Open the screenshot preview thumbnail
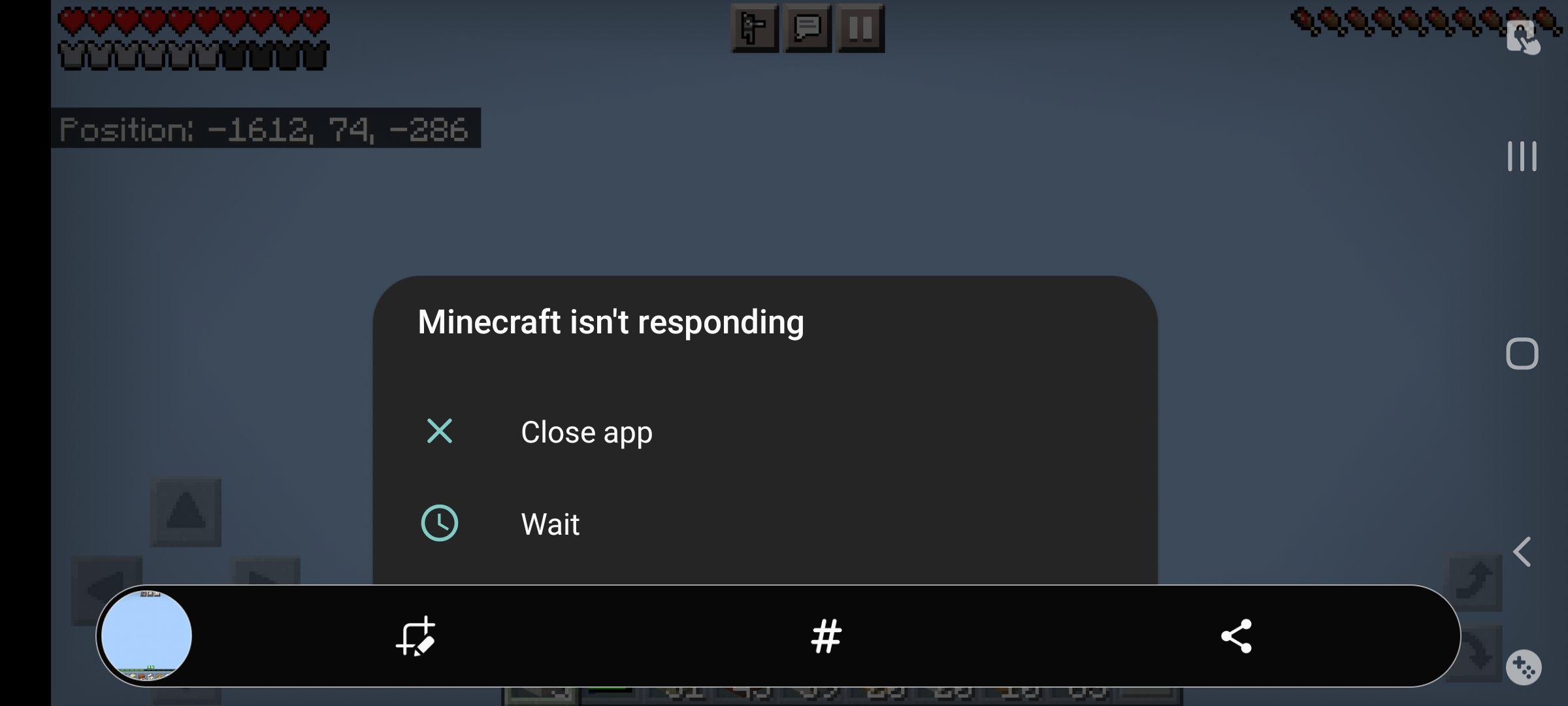 146,636
